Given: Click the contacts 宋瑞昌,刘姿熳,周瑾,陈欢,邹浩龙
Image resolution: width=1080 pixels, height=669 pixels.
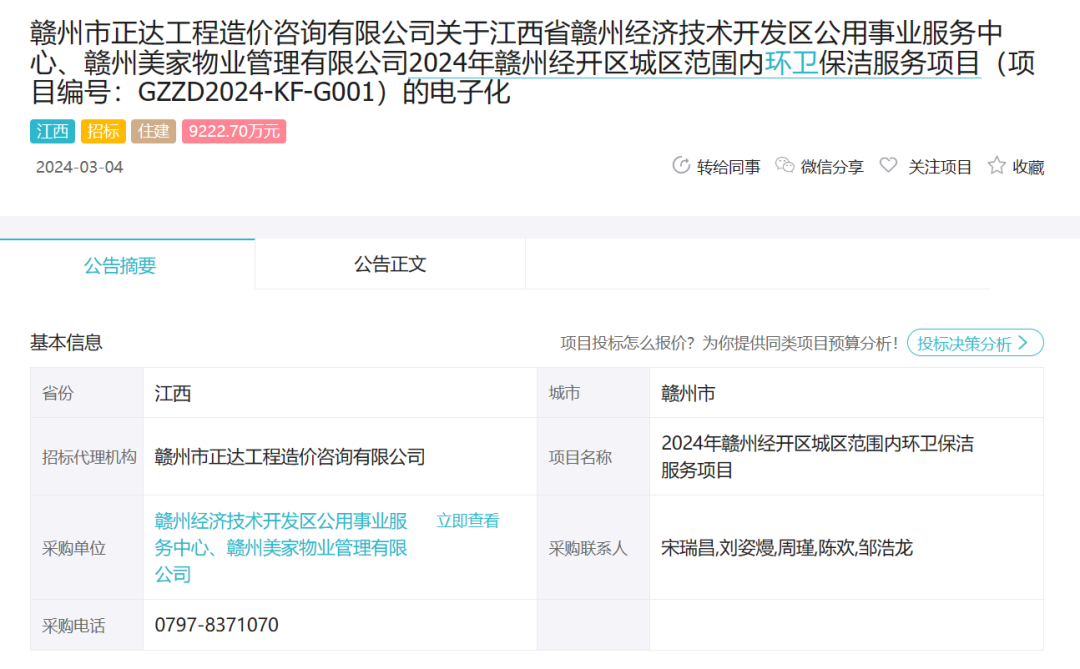Looking at the screenshot, I should coord(787,548).
